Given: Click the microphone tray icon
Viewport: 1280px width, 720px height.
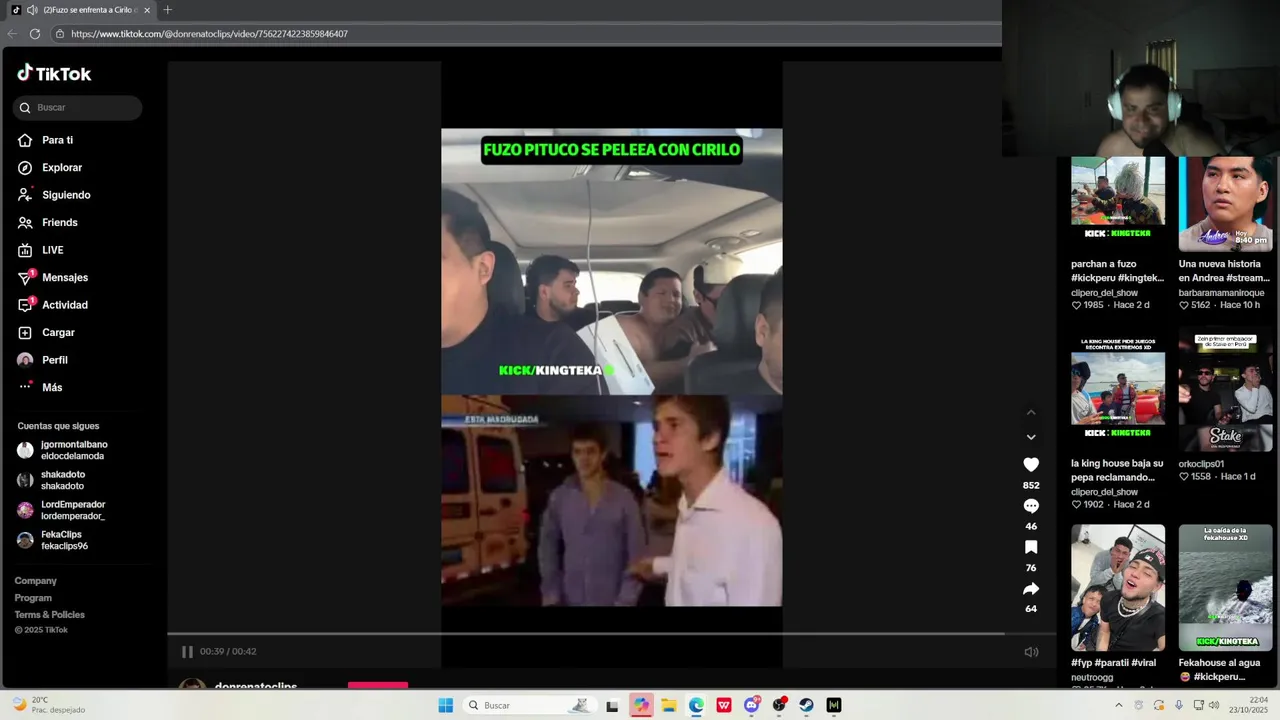Looking at the screenshot, I should 1179,705.
